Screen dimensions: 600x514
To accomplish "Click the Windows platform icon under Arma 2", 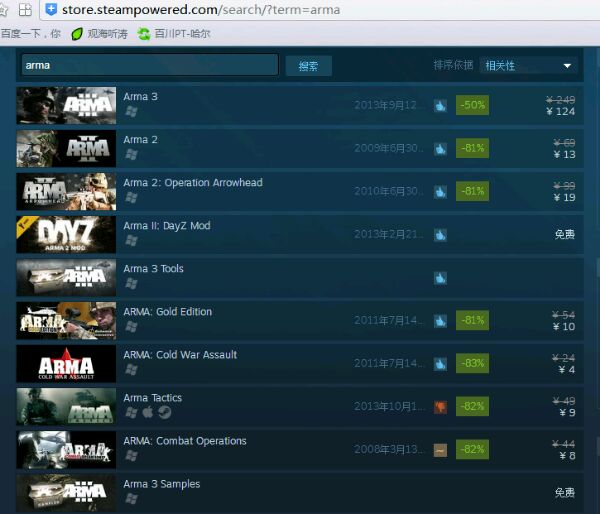I will click(x=131, y=154).
